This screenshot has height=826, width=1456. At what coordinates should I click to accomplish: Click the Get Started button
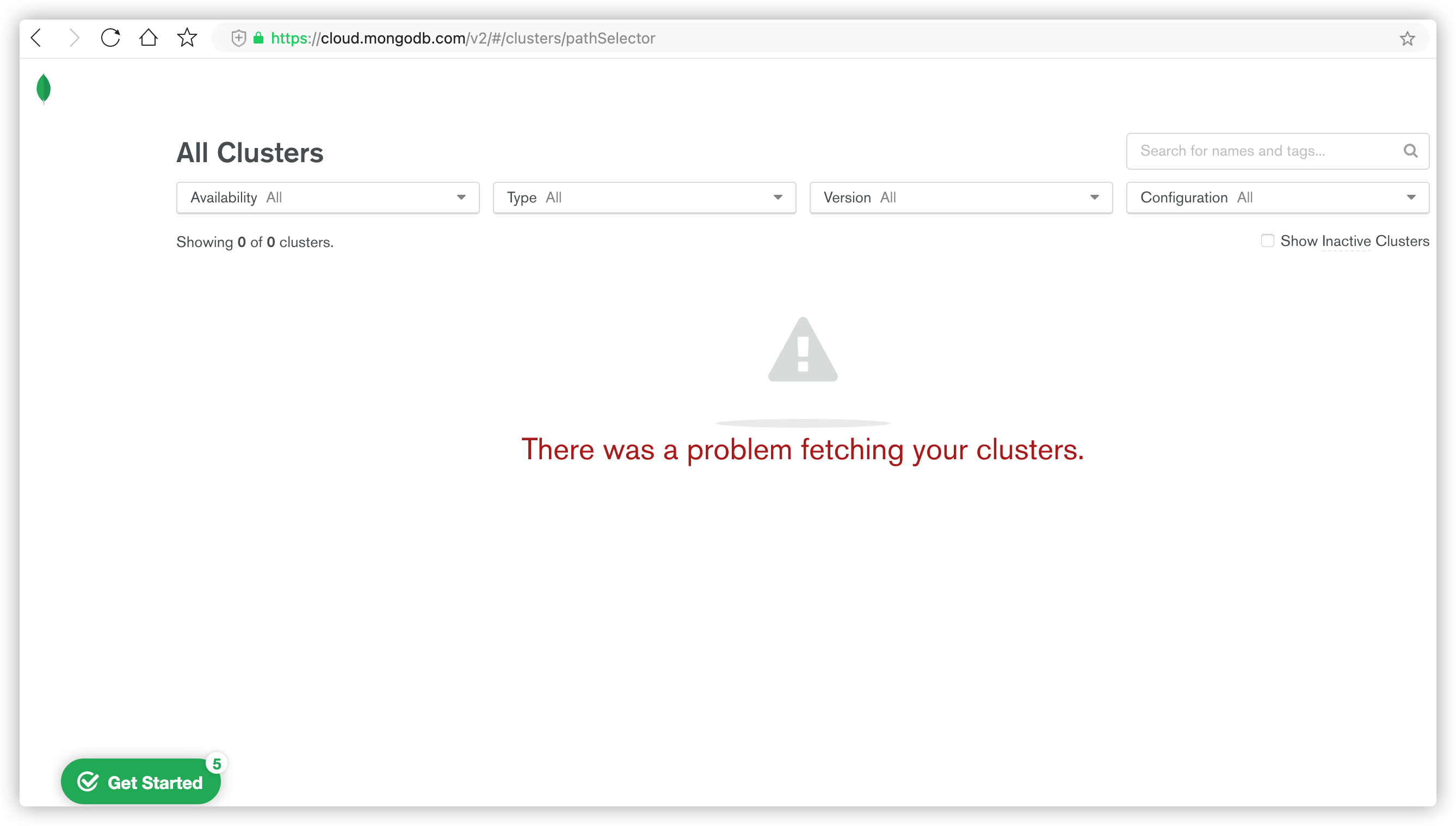click(141, 782)
